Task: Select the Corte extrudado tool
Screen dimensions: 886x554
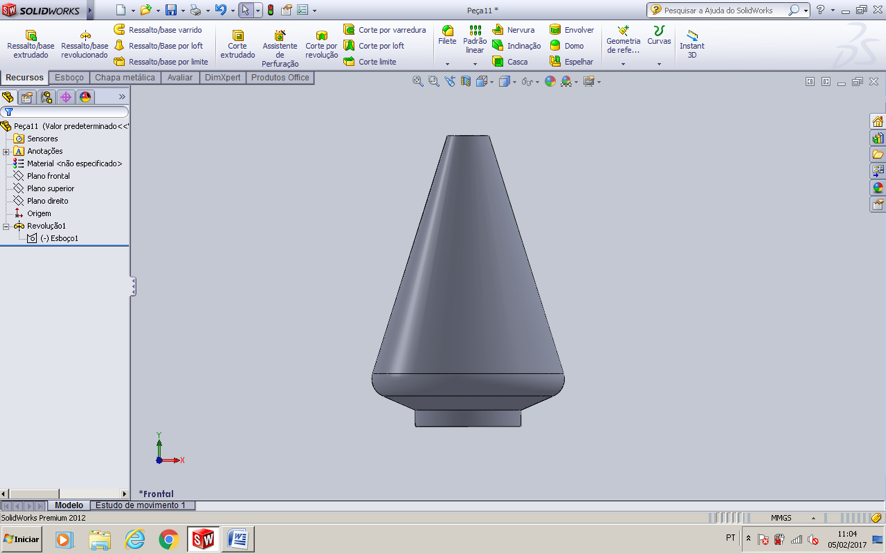Action: (237, 44)
